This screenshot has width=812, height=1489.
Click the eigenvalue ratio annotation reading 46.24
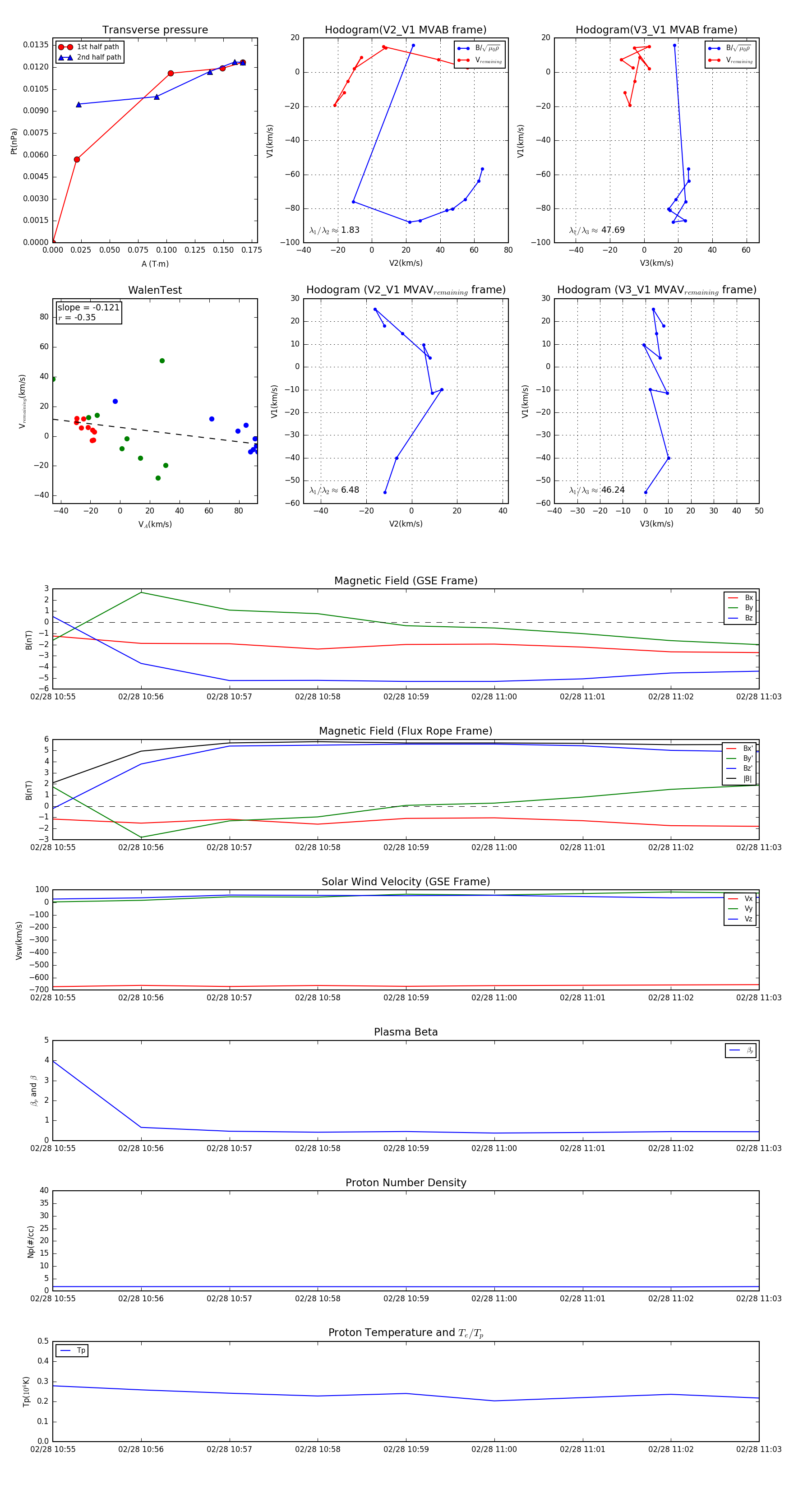[x=596, y=490]
